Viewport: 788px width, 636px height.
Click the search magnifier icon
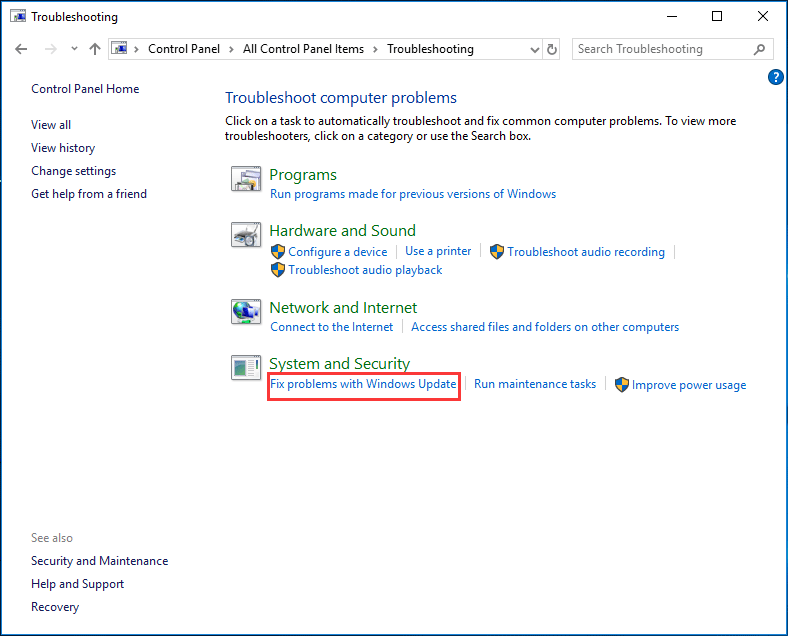point(759,49)
